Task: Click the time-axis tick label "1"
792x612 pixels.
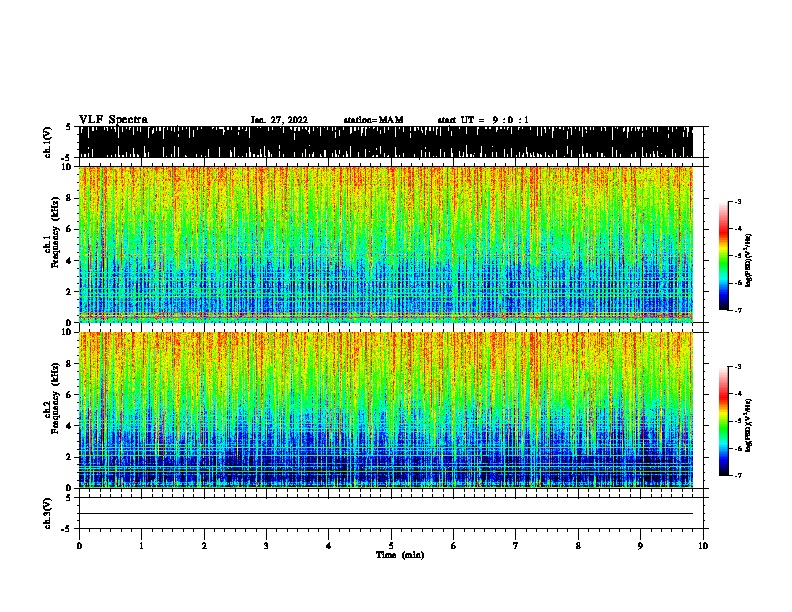Action: [141, 546]
